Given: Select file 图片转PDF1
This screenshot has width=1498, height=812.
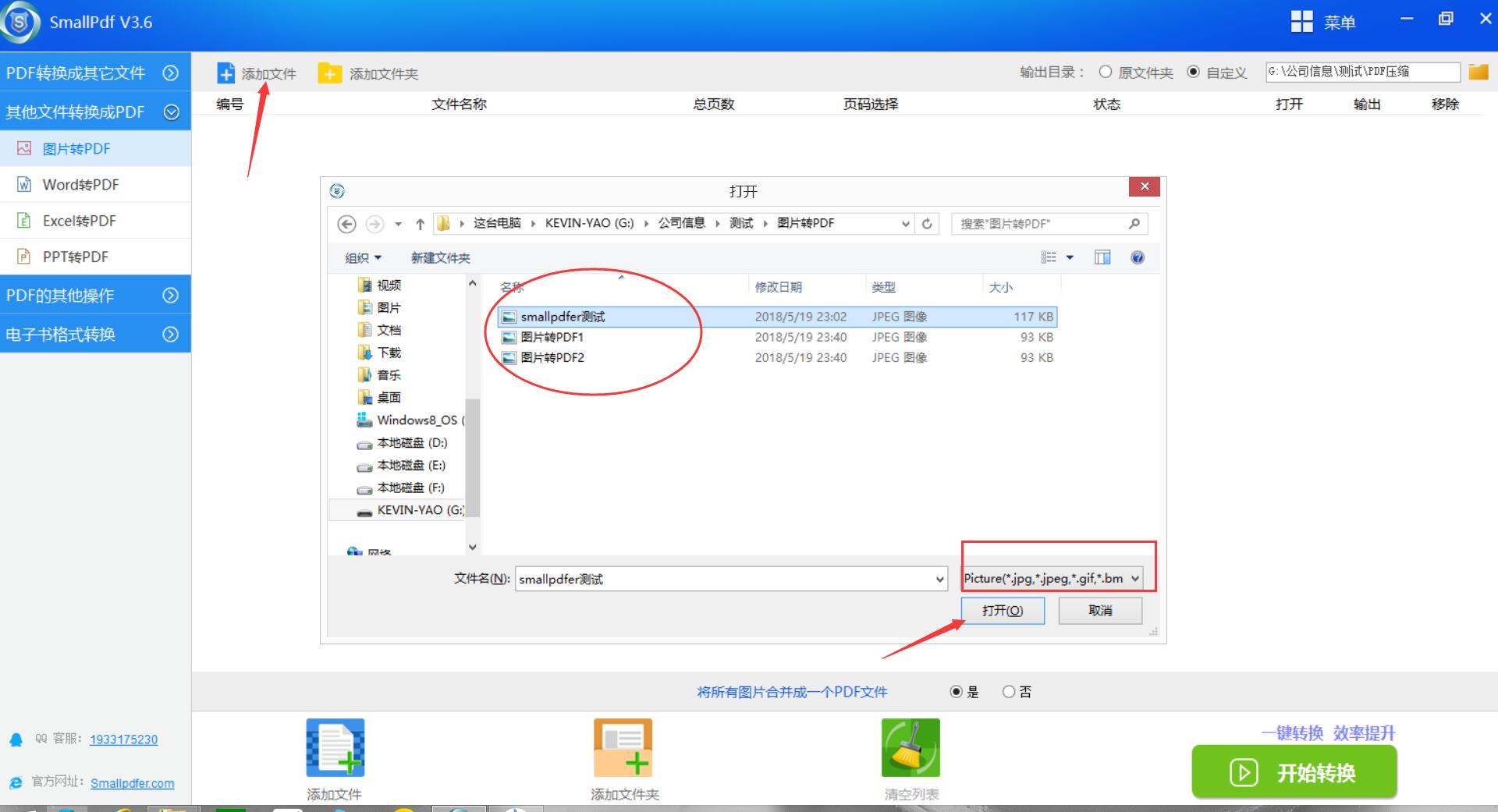Looking at the screenshot, I should click(x=552, y=337).
